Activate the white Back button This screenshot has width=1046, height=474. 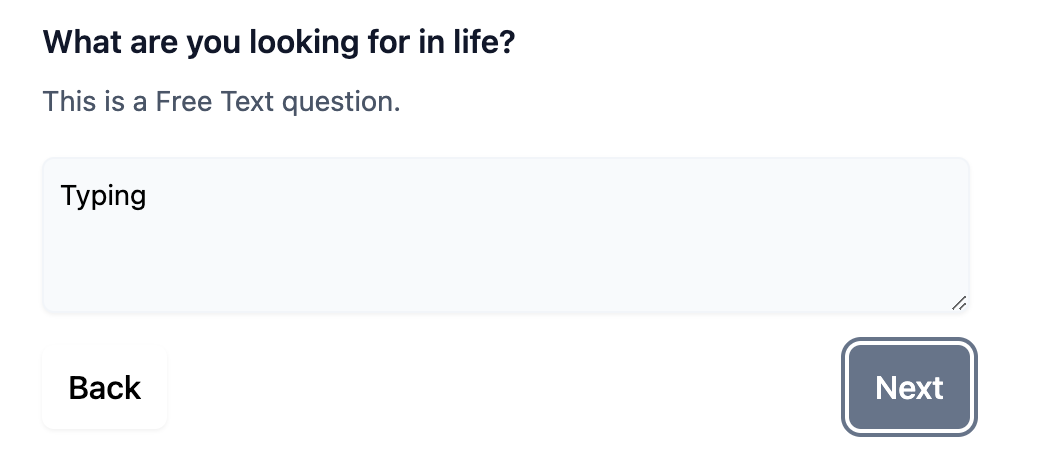(x=105, y=387)
